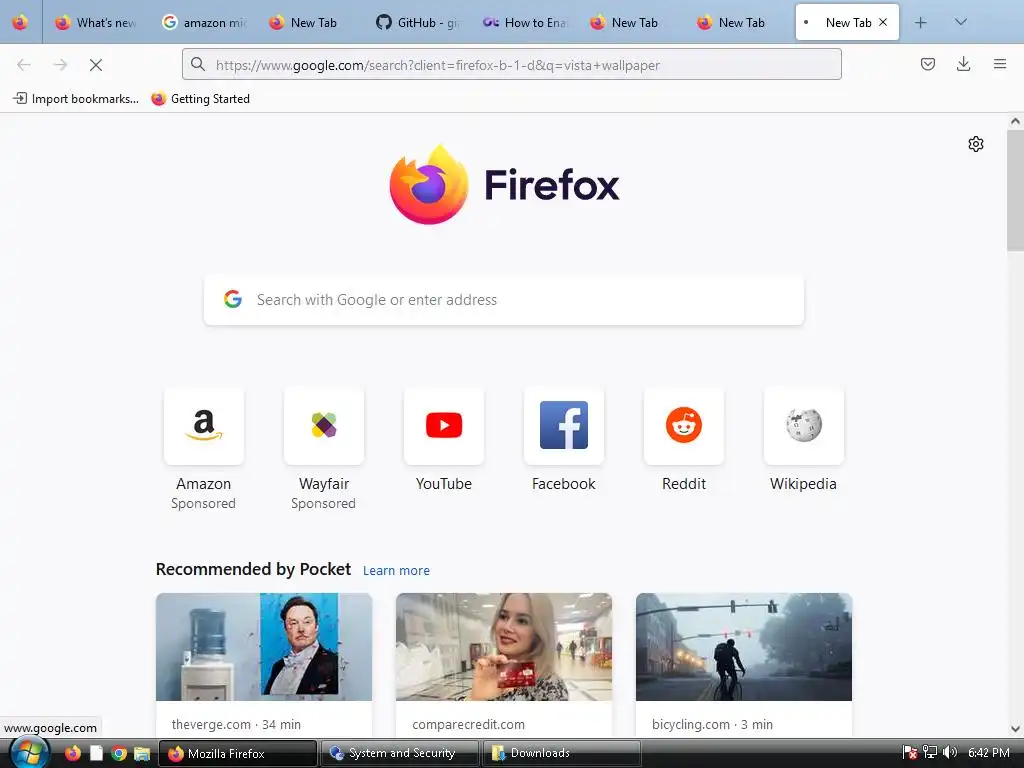Viewport: 1024px width, 768px height.
Task: Click the volume speaker tray icon
Action: click(950, 752)
